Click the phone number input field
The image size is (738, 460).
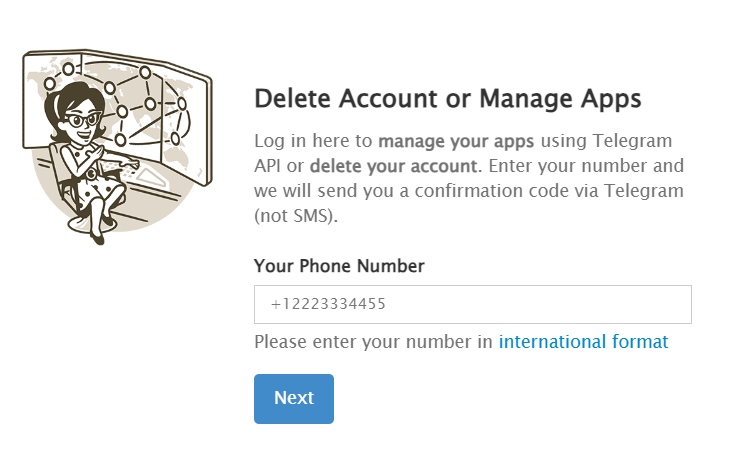pos(472,305)
